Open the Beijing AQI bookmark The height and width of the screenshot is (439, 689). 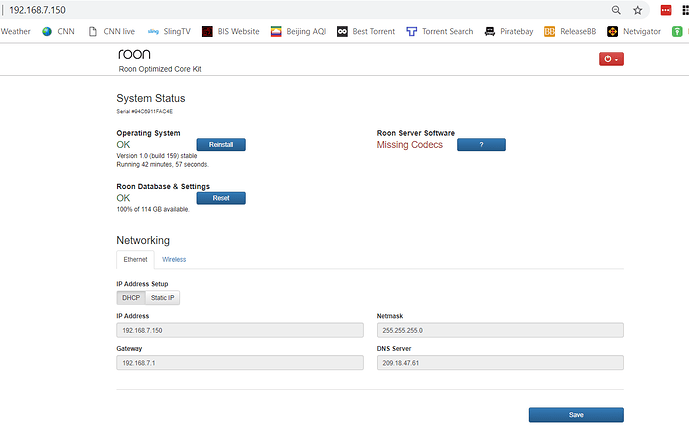tap(298, 32)
